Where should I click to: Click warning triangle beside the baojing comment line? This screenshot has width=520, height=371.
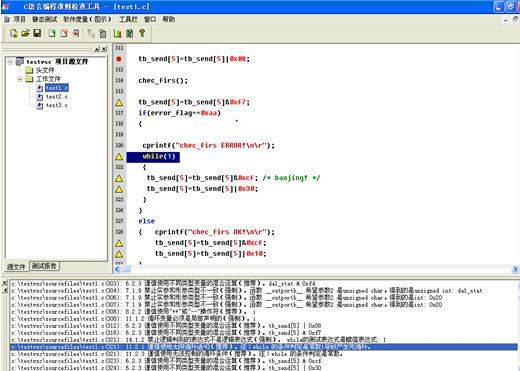pyautogui.click(x=119, y=178)
